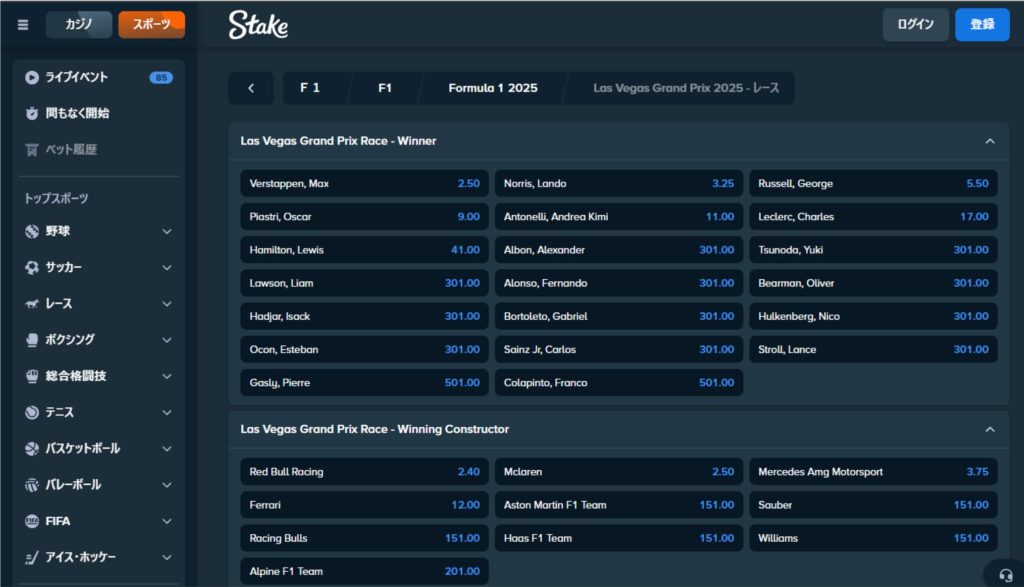
Task: Collapse the Winning Constructor section
Action: [989, 429]
